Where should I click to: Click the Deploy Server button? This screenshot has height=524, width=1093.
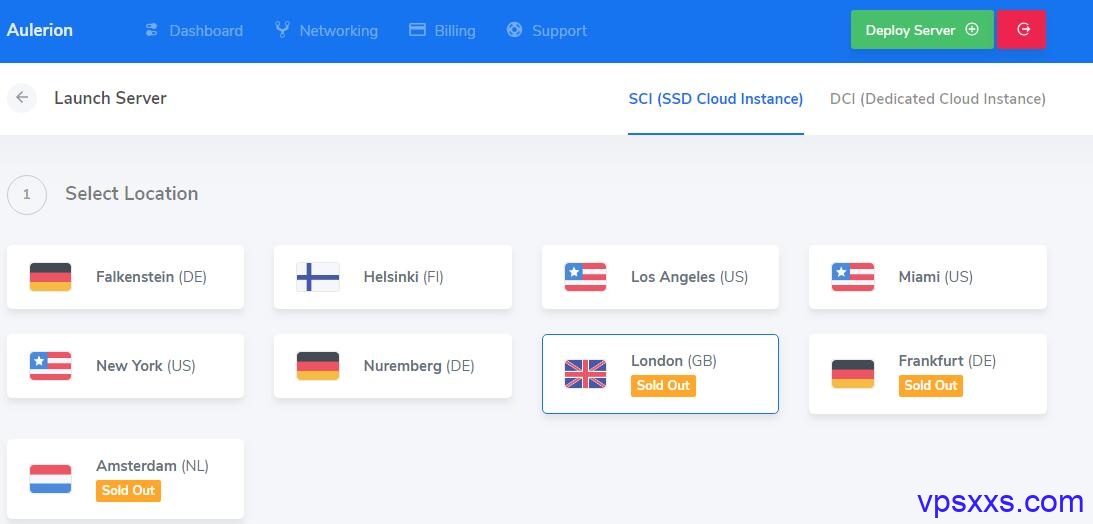(922, 29)
